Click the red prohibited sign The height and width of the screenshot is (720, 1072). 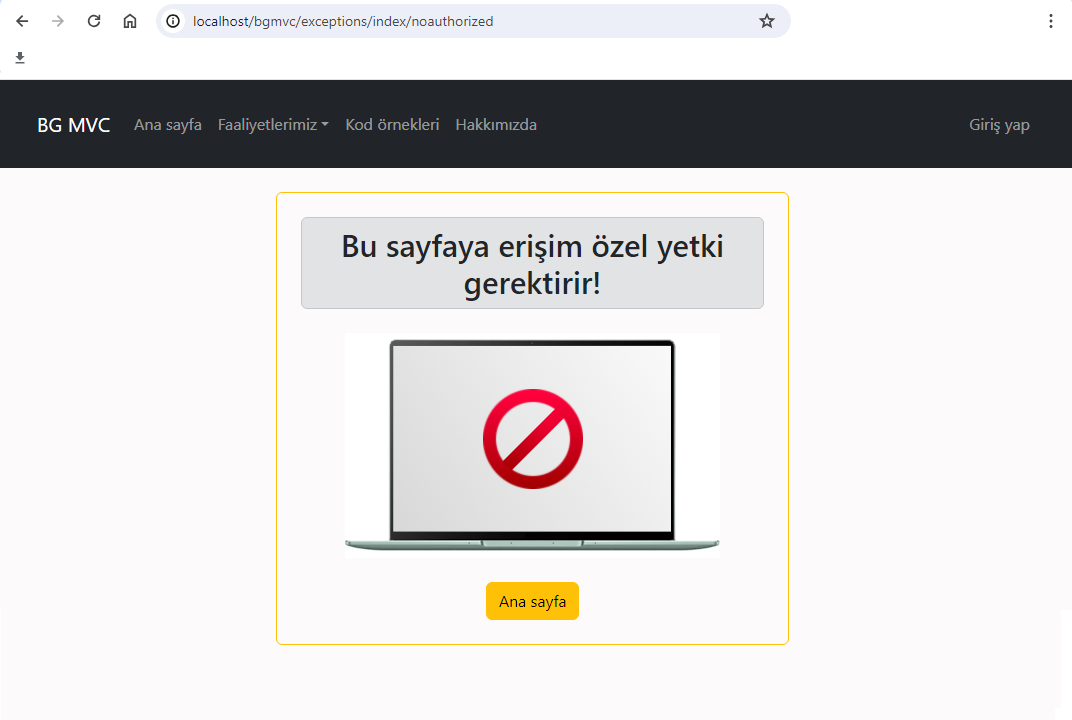click(x=532, y=439)
